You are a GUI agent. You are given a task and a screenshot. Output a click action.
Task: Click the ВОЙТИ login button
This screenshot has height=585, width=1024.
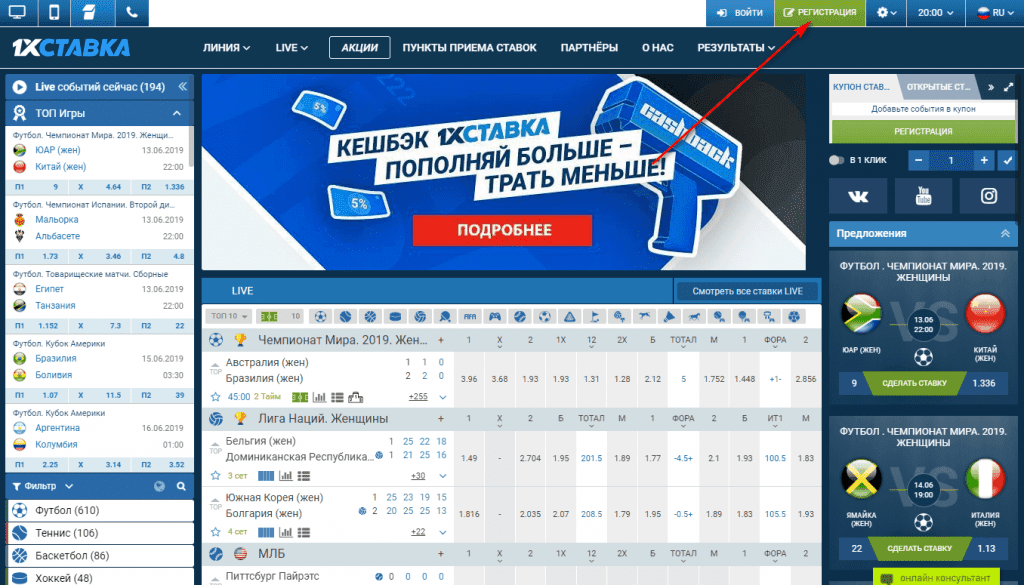[739, 13]
